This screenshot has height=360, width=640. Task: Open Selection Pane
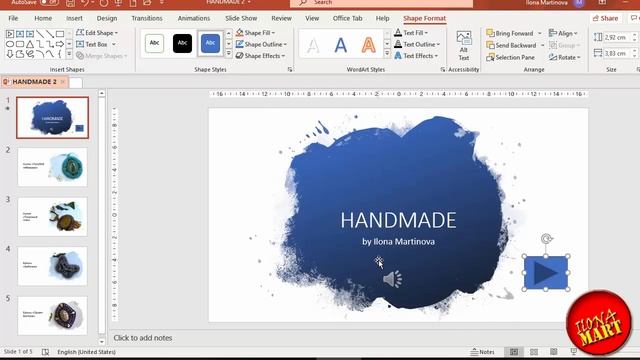click(x=510, y=57)
